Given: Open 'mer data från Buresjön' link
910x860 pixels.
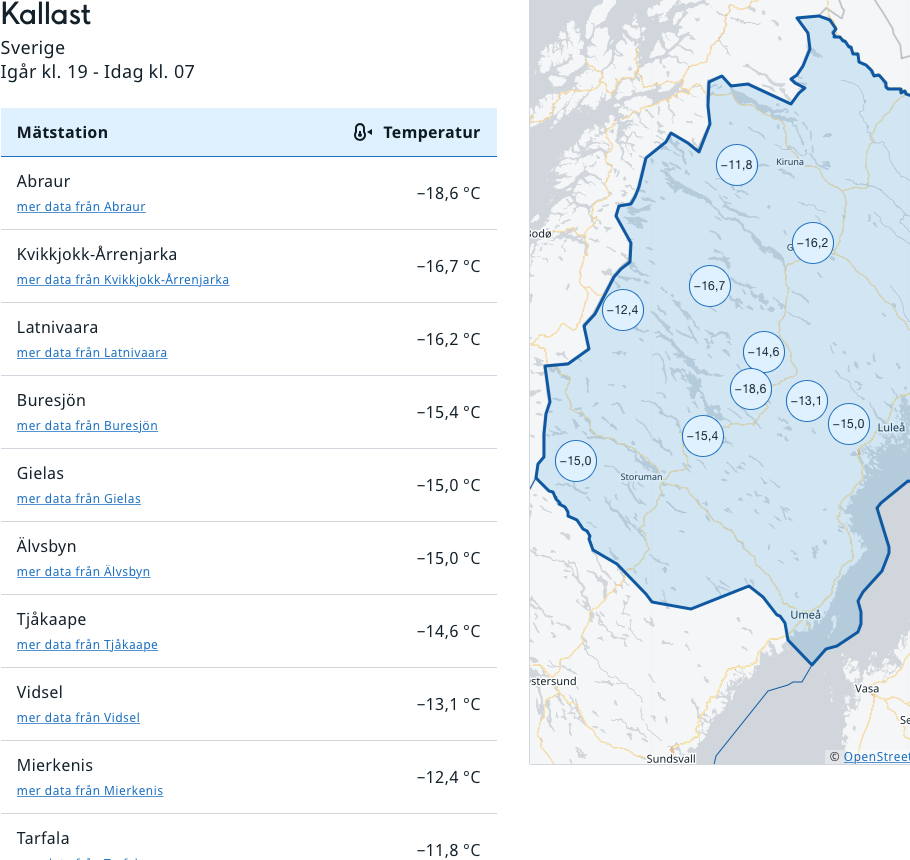Looking at the screenshot, I should click(x=87, y=426).
